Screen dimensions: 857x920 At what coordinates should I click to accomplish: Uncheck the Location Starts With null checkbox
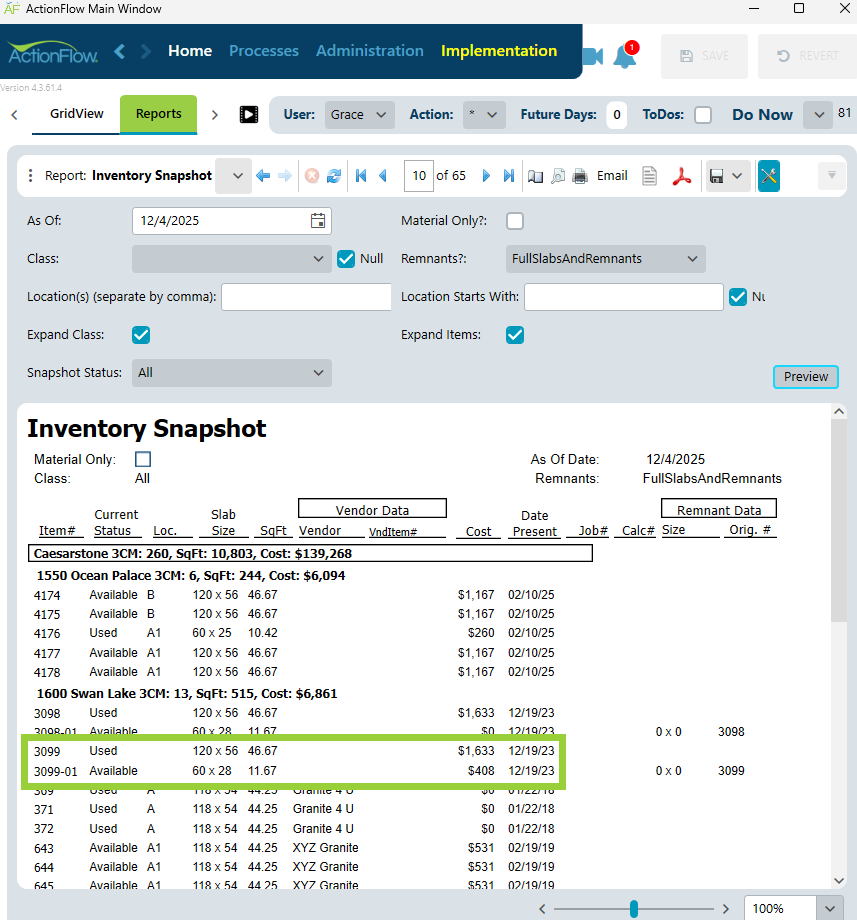click(738, 297)
